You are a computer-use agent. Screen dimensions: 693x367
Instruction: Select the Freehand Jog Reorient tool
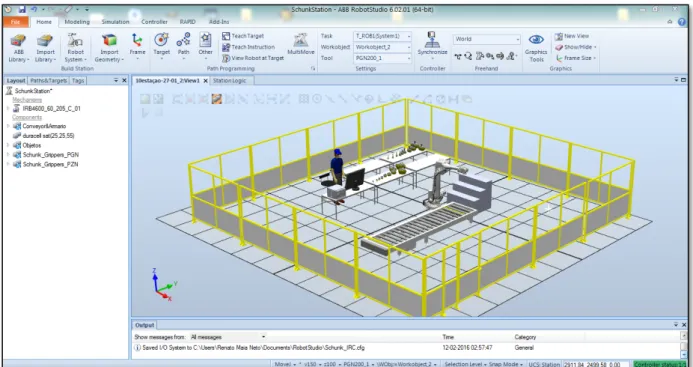click(x=500, y=56)
